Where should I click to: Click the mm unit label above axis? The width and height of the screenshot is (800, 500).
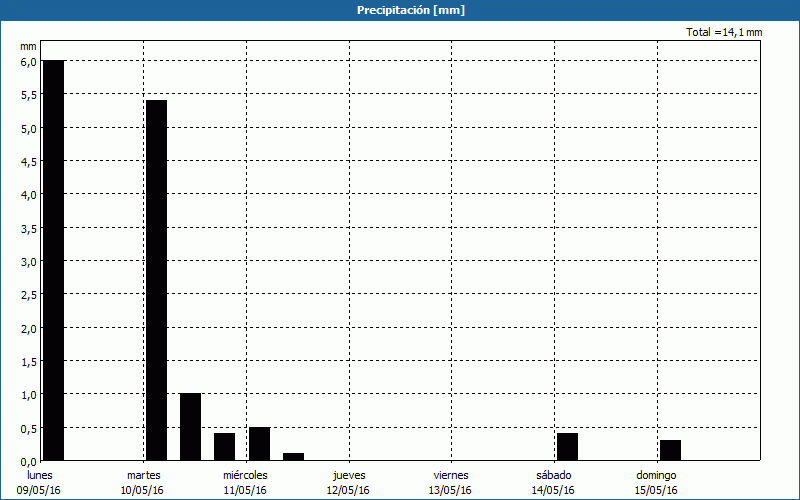coord(29,46)
